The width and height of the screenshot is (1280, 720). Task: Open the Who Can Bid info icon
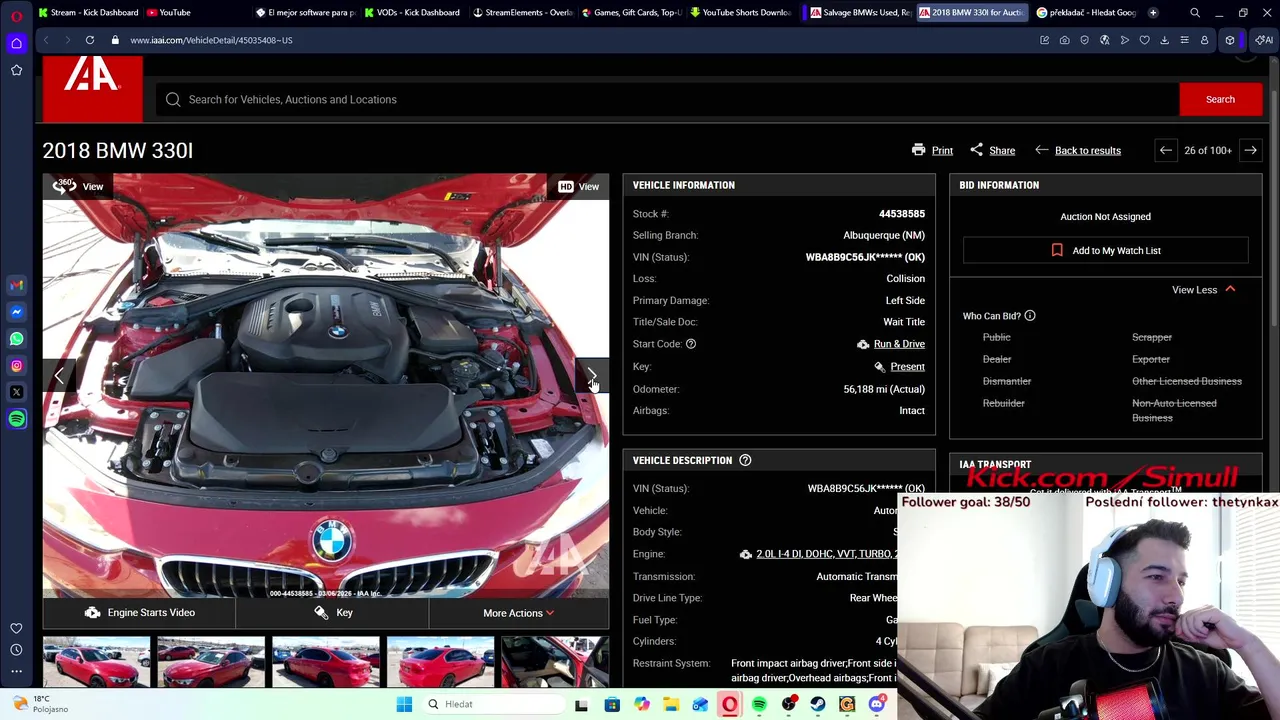pyautogui.click(x=1029, y=316)
